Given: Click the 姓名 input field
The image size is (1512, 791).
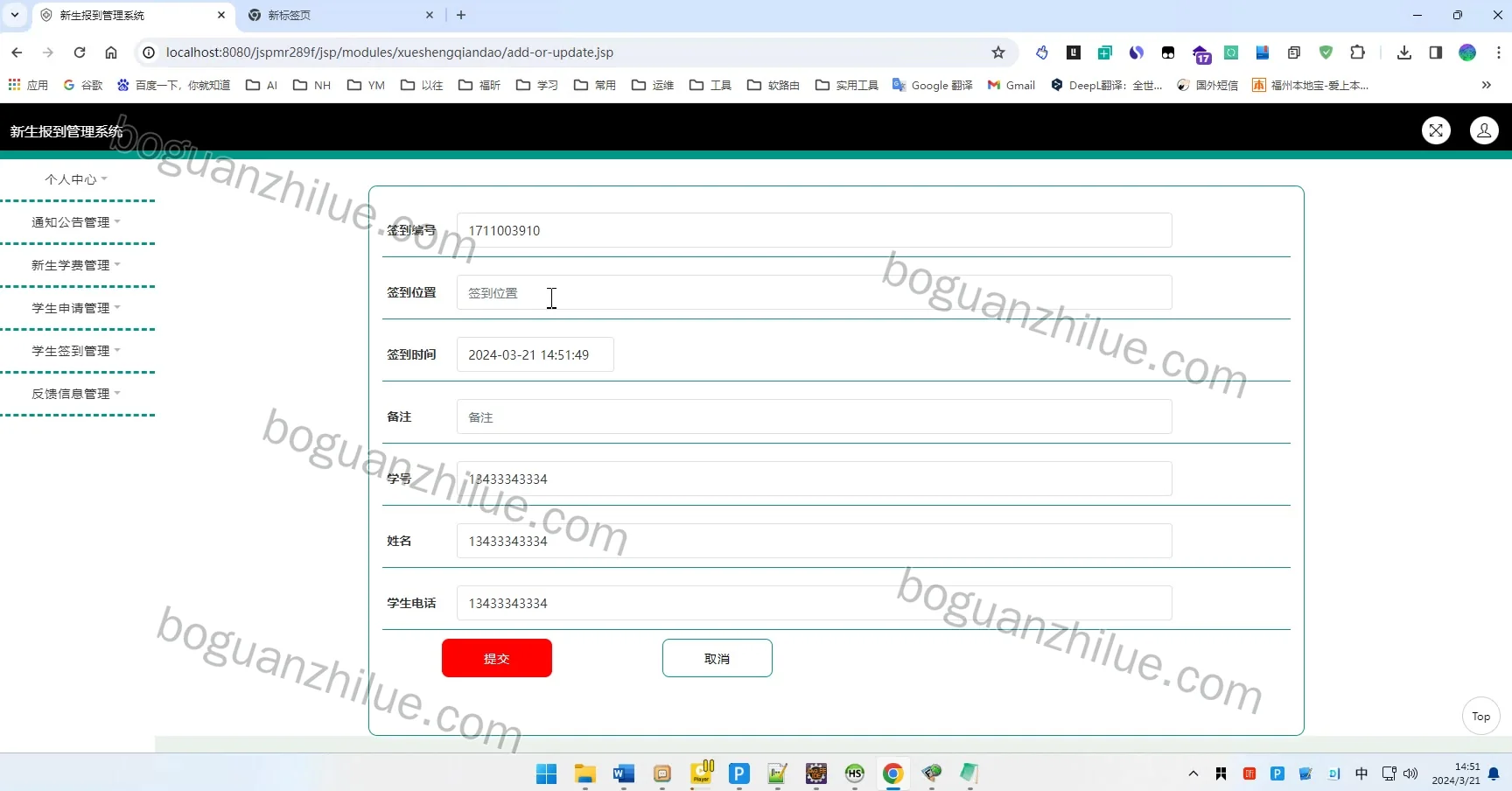Looking at the screenshot, I should click(x=814, y=541).
